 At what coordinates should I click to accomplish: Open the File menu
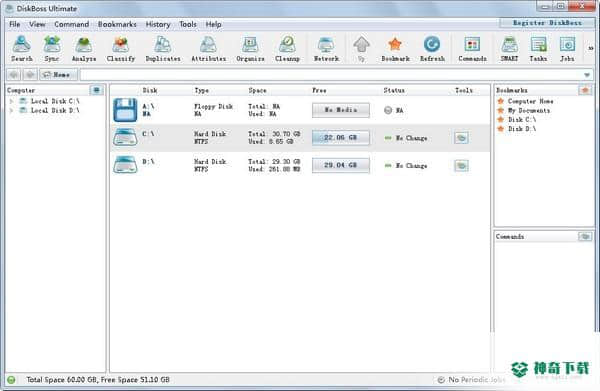(15, 24)
